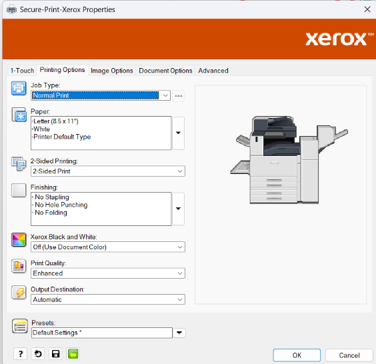Click the 2-Sided Printing pages icon
The width and height of the screenshot is (376, 364).
pyautogui.click(x=19, y=164)
